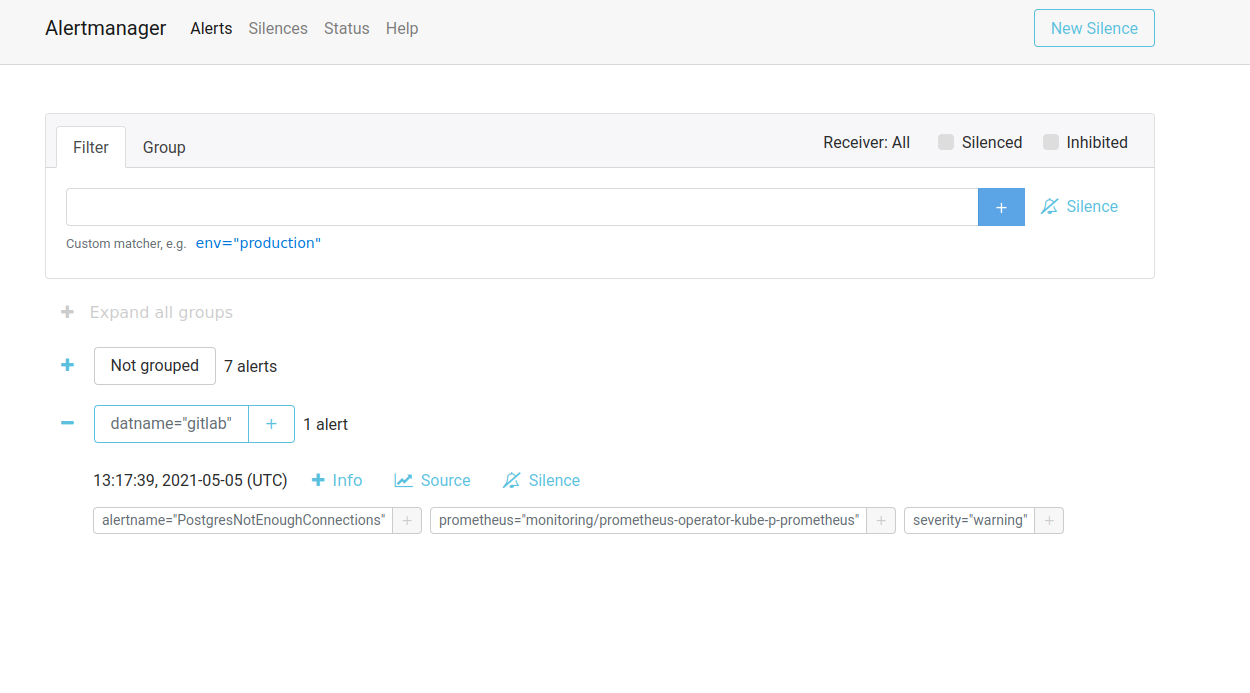Add the alertname label to the filter via plus
The width and height of the screenshot is (1250, 693).
tap(407, 520)
